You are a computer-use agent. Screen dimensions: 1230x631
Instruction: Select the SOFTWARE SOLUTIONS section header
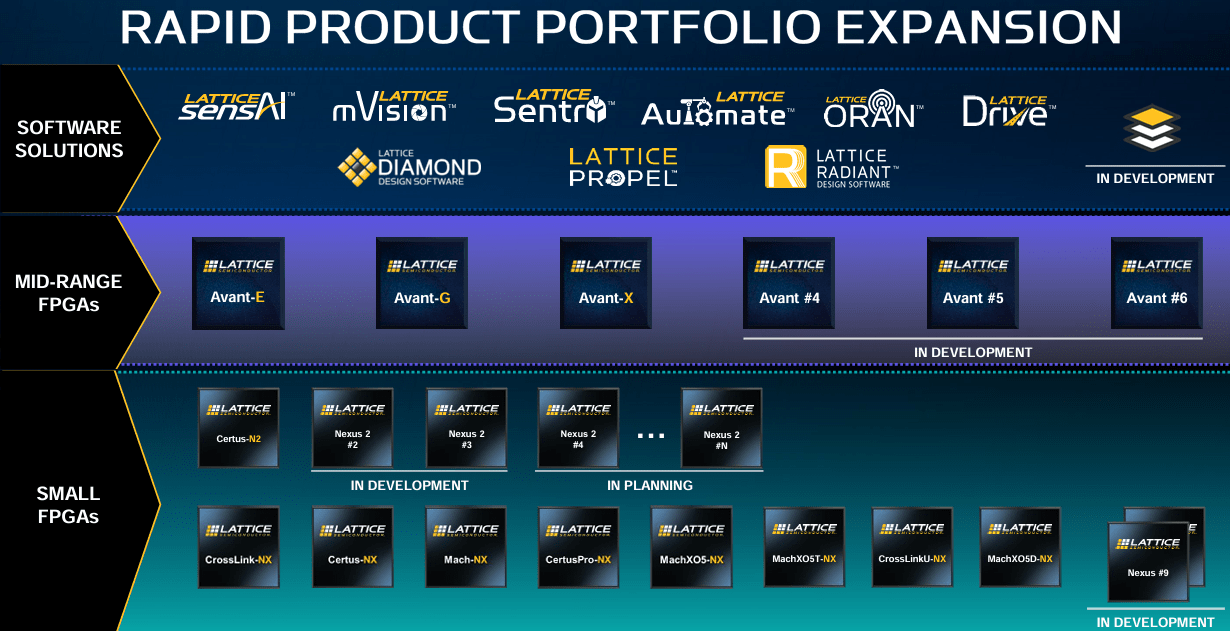69,138
